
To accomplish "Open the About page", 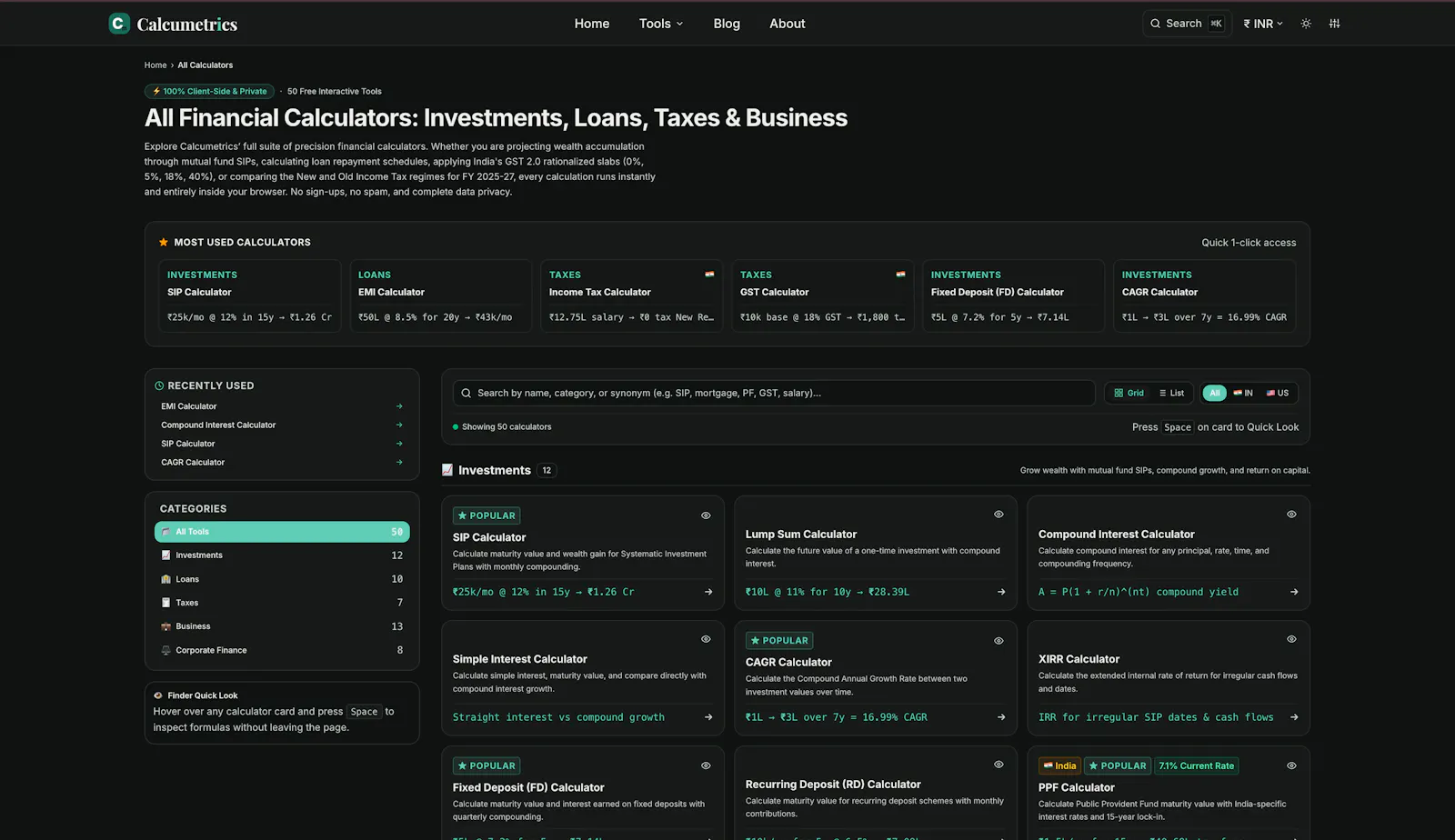I will pyautogui.click(x=788, y=24).
